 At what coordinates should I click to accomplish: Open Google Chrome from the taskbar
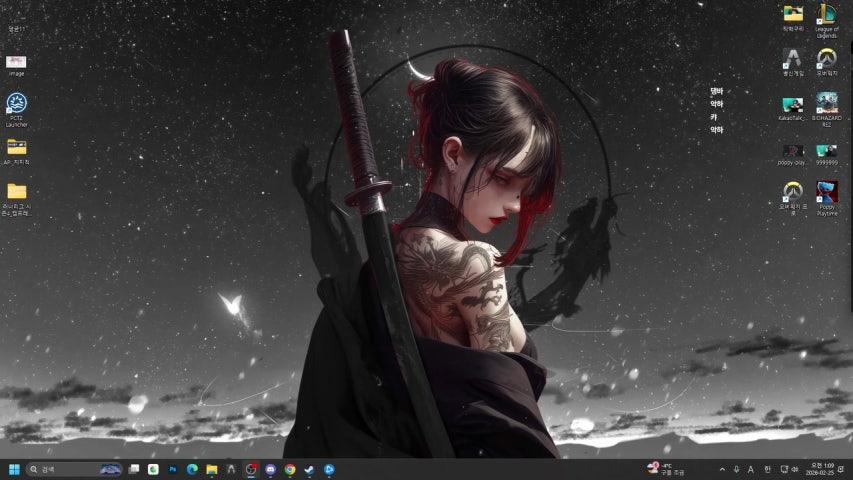(290, 469)
